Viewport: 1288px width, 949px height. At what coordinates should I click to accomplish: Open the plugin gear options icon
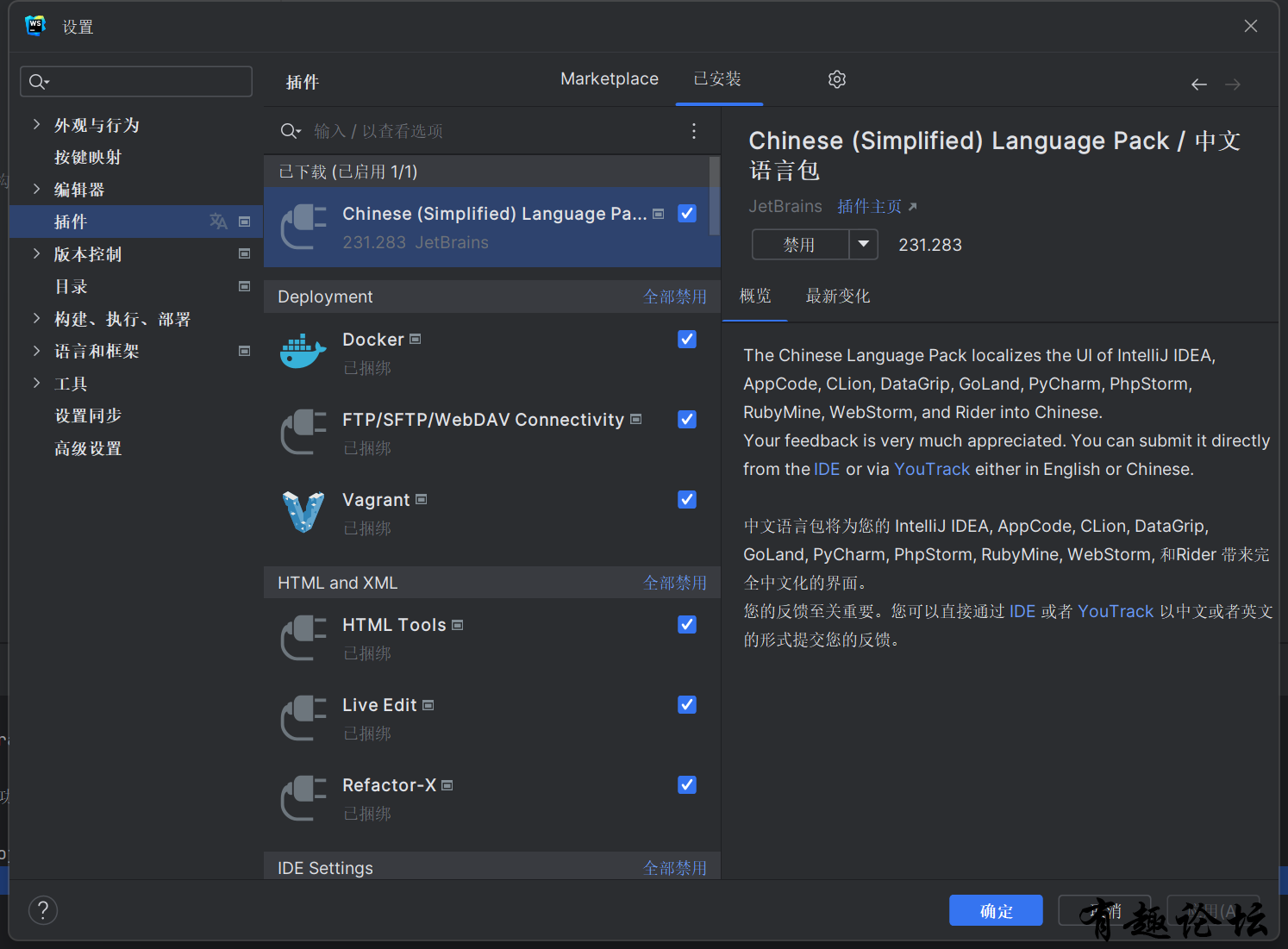tap(837, 79)
